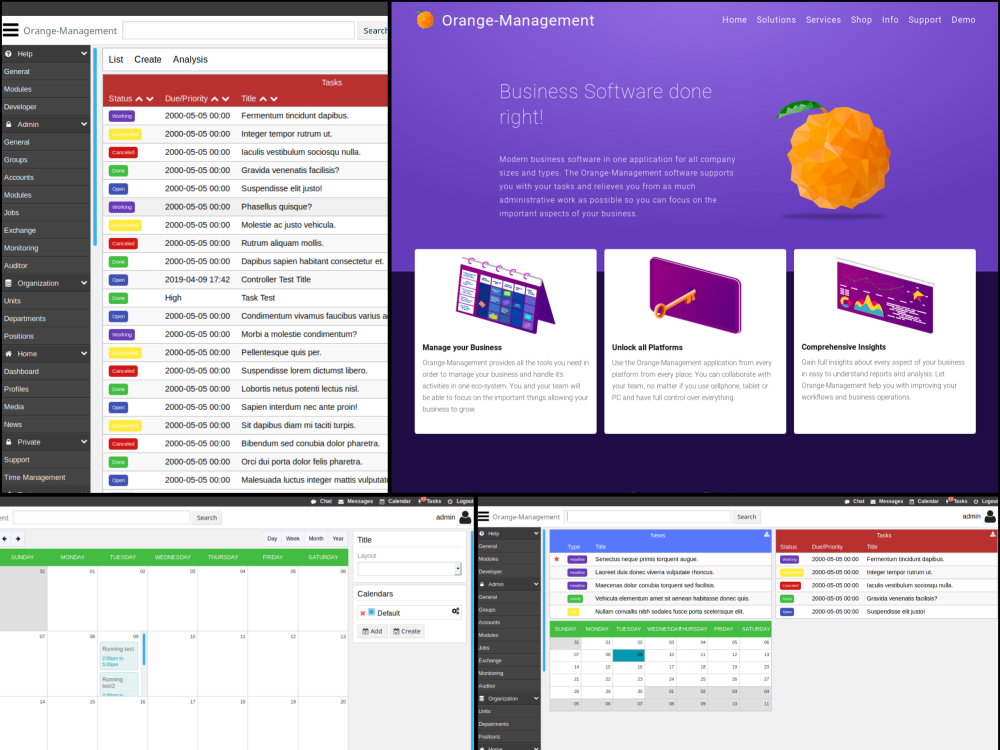Collapse the Organization section in the task list sidebar

click(x=84, y=283)
